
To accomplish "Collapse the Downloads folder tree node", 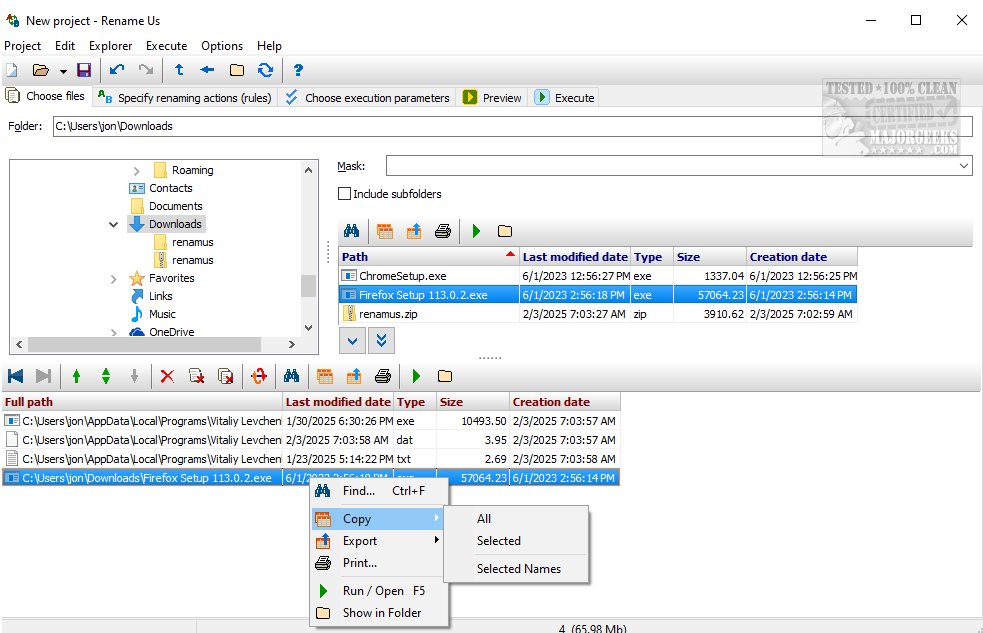I will click(114, 225).
